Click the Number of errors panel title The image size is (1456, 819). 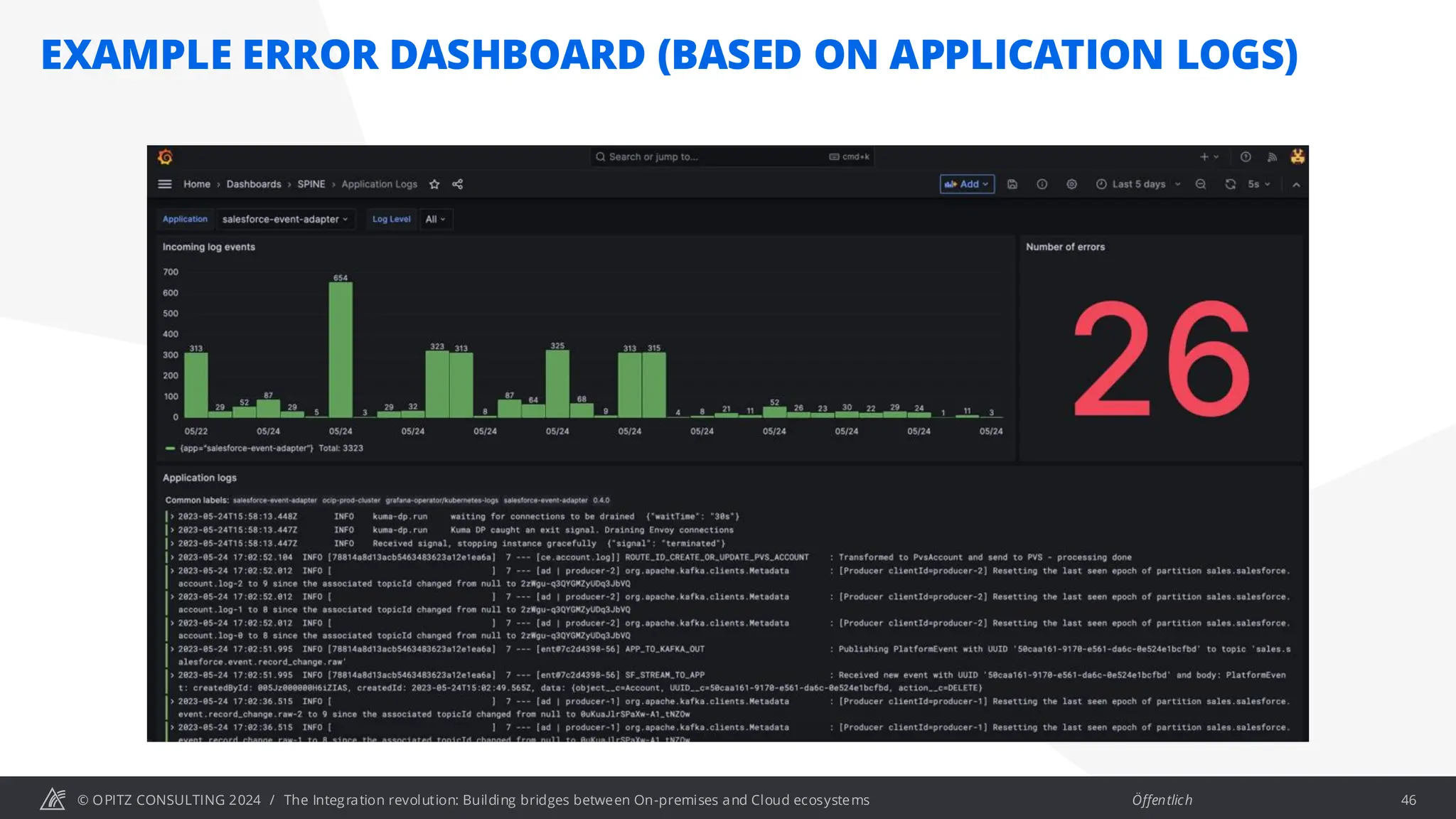pyautogui.click(x=1065, y=247)
